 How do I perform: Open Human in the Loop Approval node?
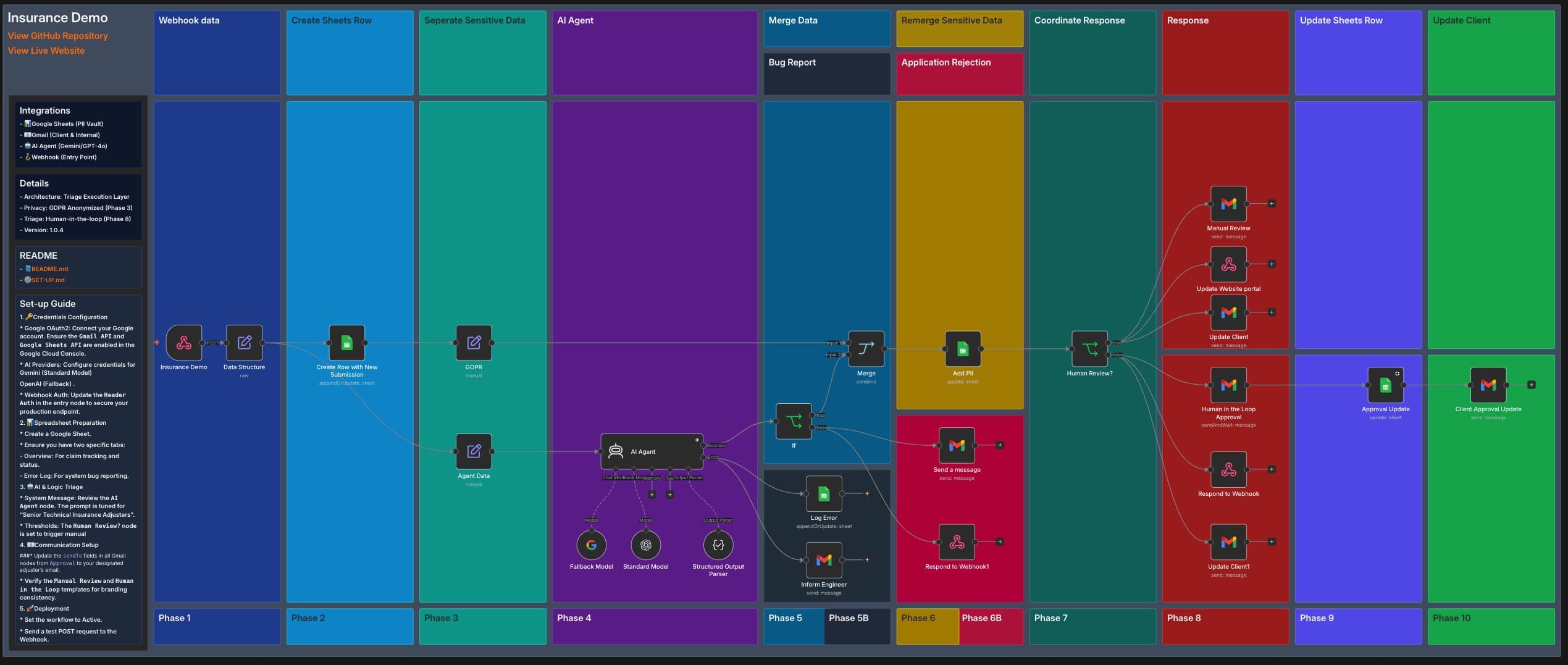(1228, 385)
